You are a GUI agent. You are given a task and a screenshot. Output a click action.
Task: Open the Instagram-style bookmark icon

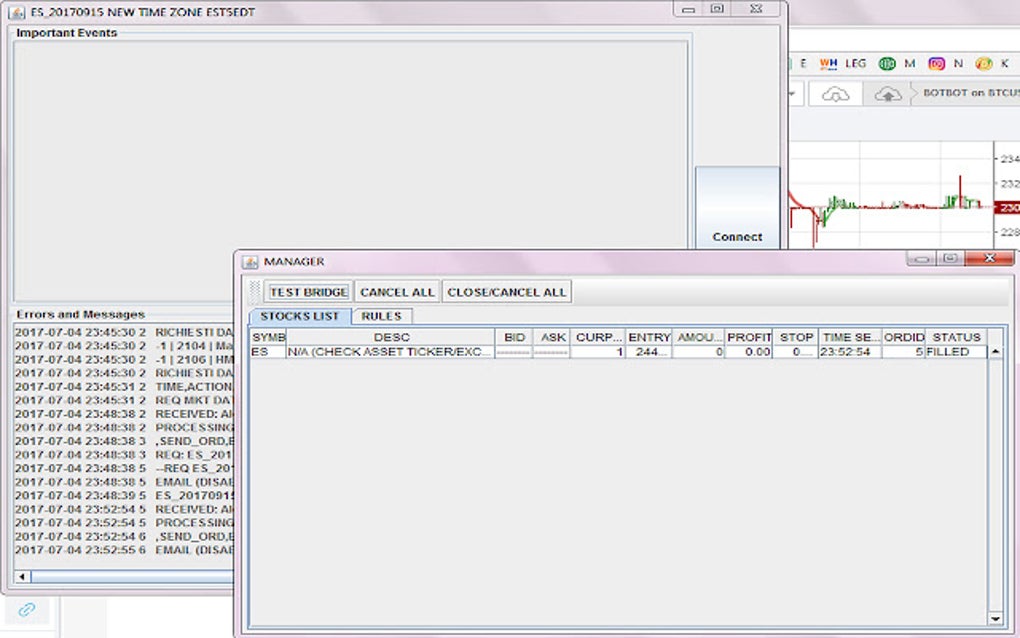coord(936,64)
